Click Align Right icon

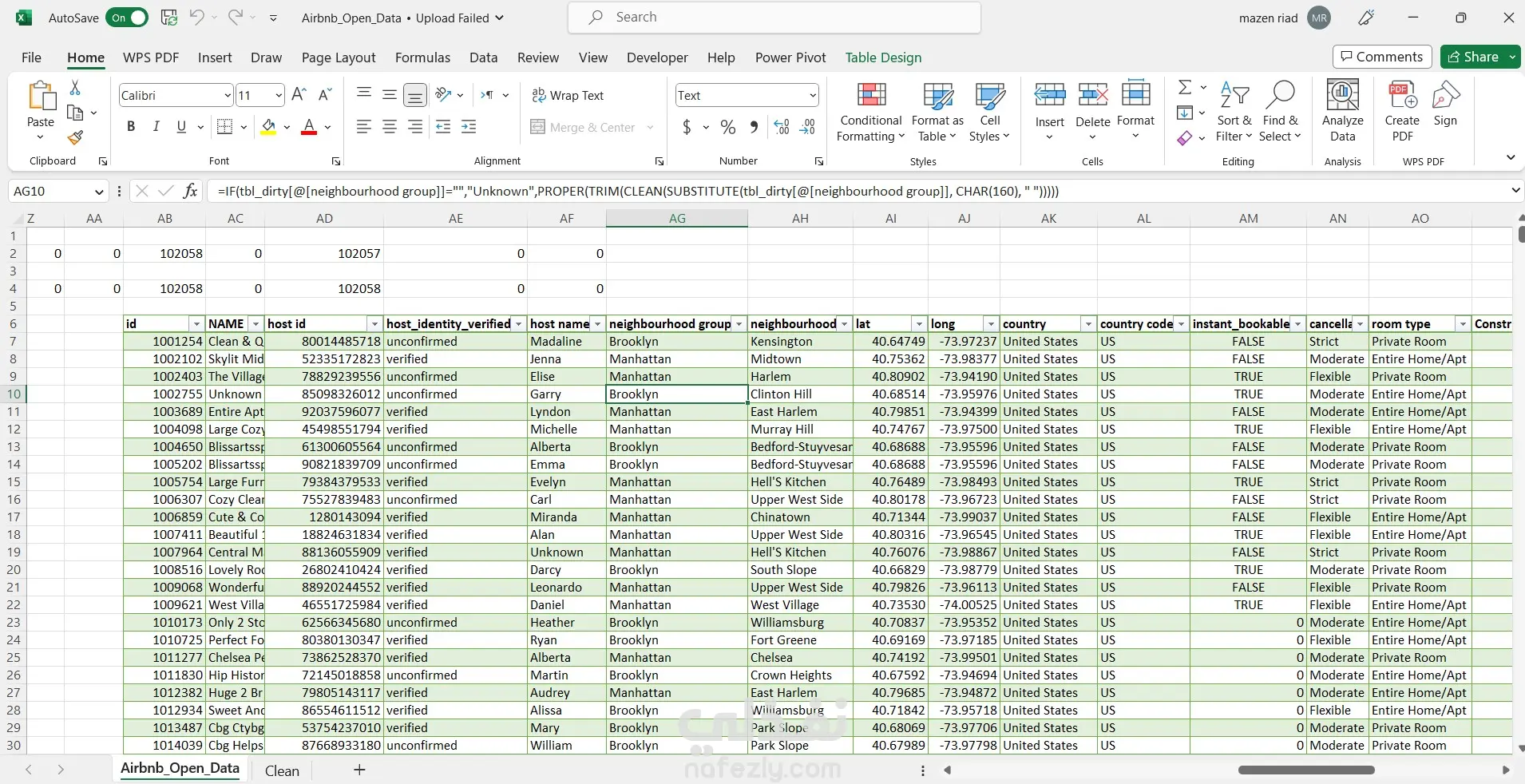(415, 126)
